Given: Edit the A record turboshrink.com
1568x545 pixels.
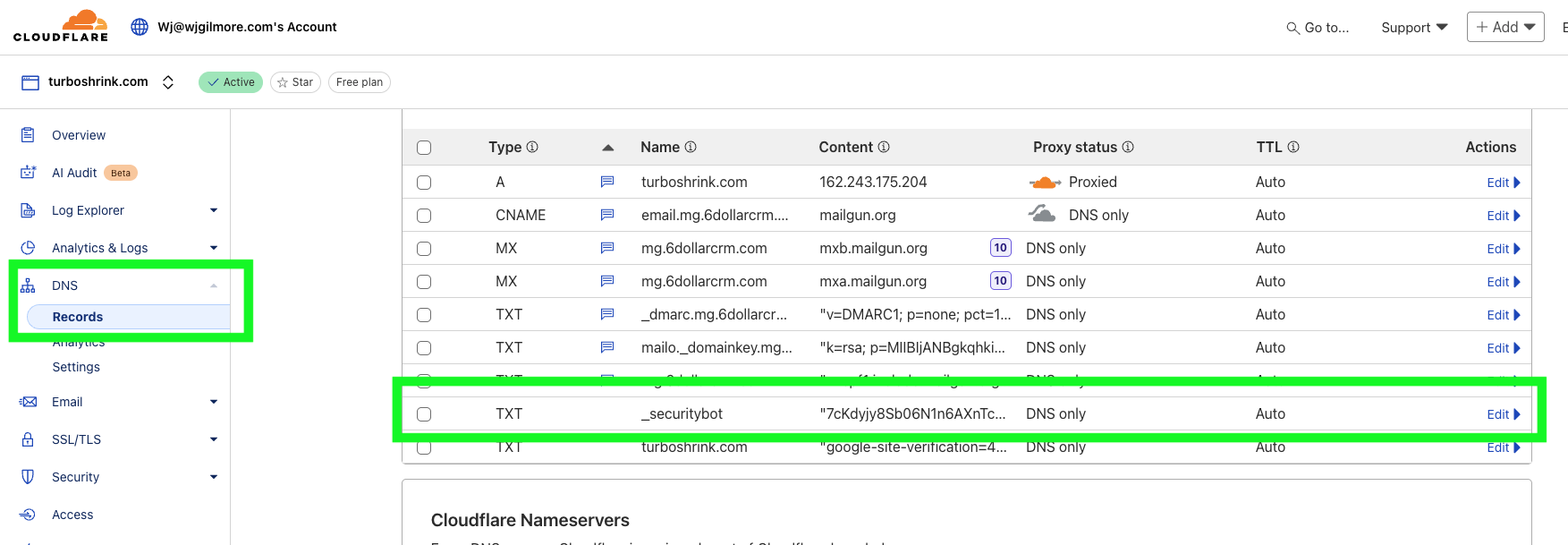Looking at the screenshot, I should (1504, 183).
